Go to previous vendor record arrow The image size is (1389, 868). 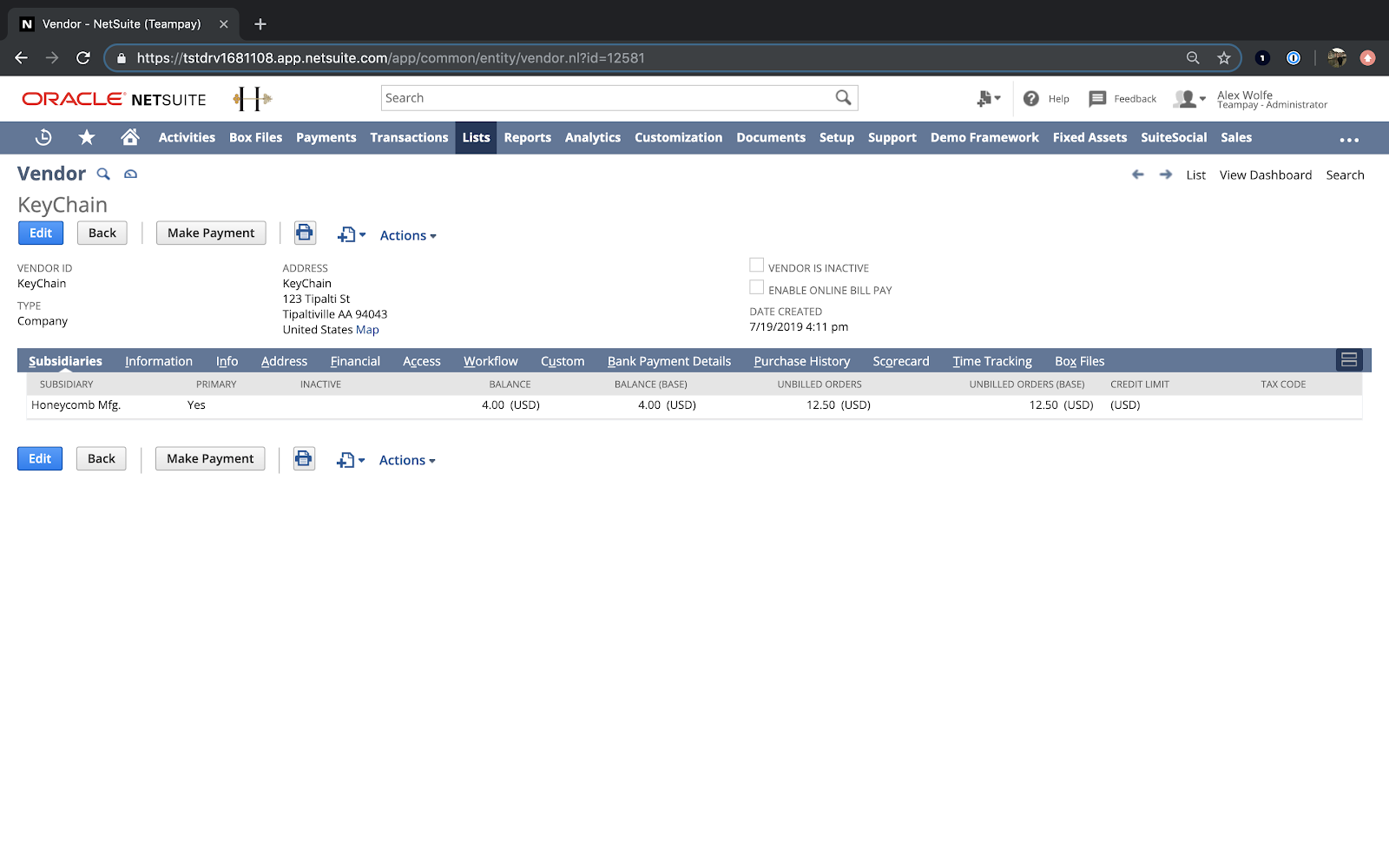pyautogui.click(x=1138, y=174)
